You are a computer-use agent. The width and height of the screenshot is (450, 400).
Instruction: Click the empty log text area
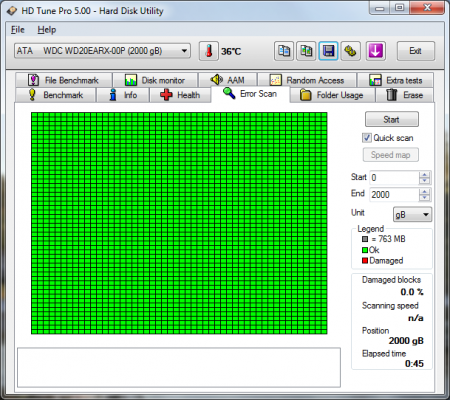tap(179, 367)
